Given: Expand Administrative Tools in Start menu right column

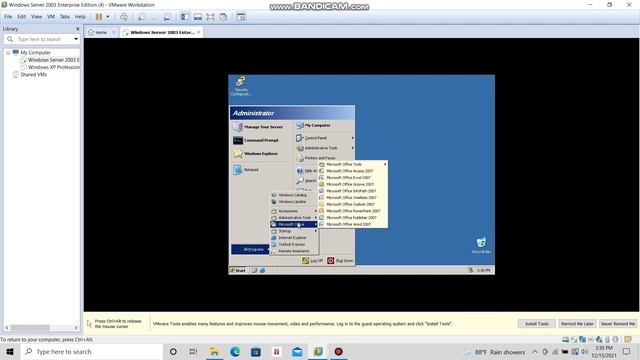Looking at the screenshot, I should pyautogui.click(x=324, y=148).
